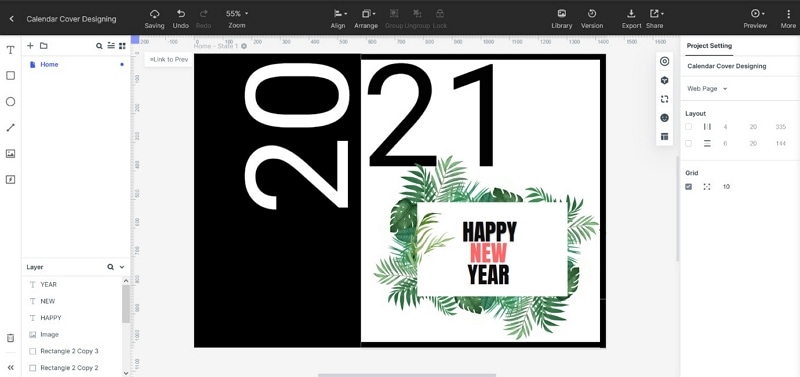This screenshot has height=377, width=800.
Task: Select the Circle shape tool
Action: pyautogui.click(x=10, y=102)
